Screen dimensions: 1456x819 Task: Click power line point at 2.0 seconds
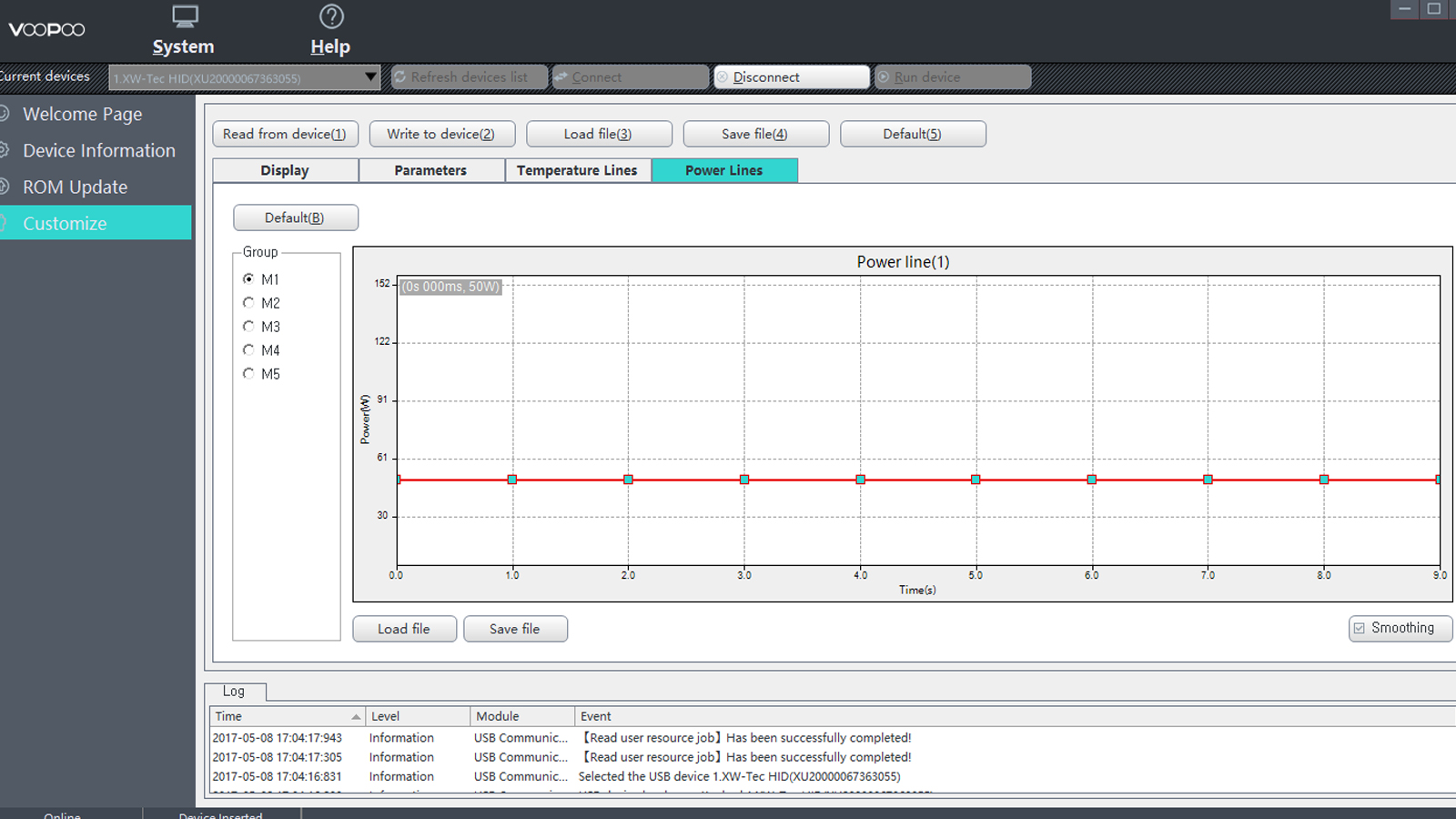tap(628, 480)
